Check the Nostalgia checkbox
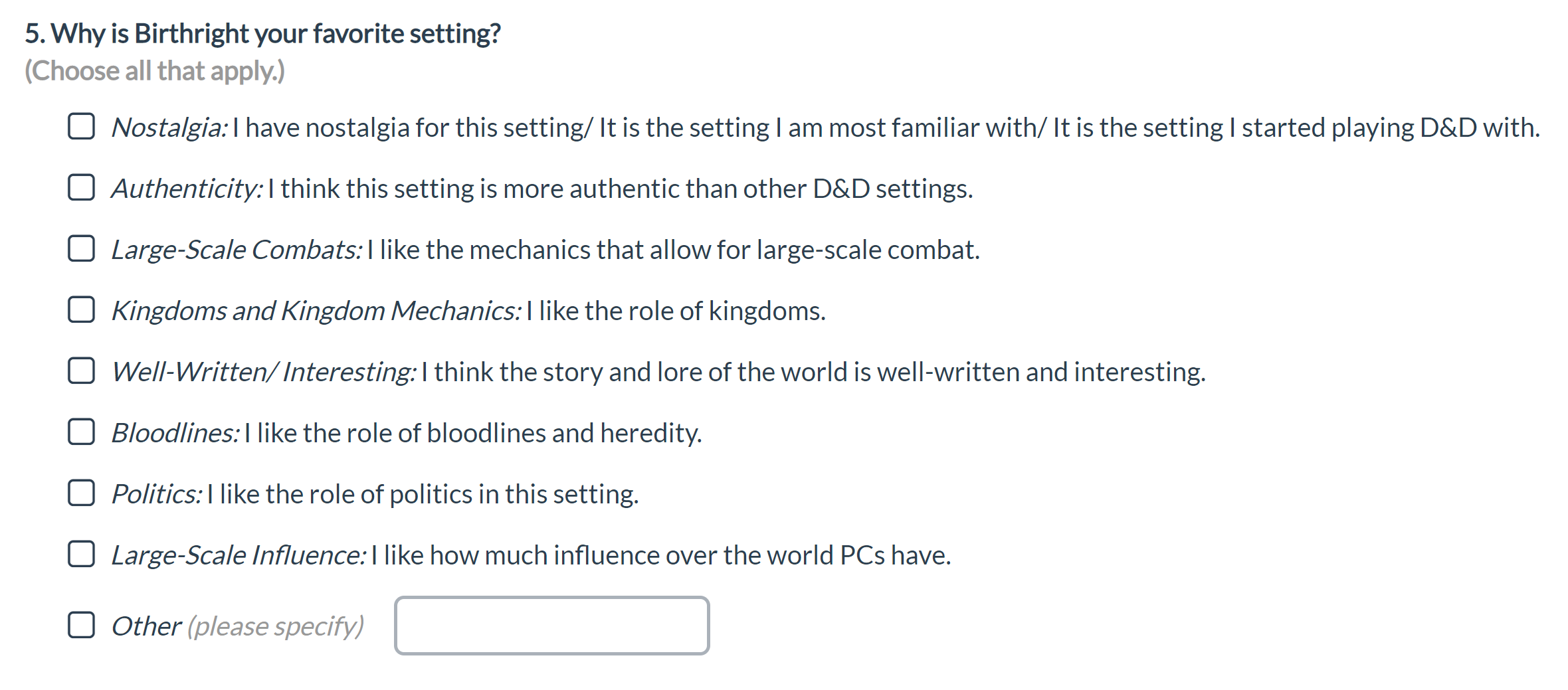The width and height of the screenshot is (1568, 690). pyautogui.click(x=81, y=126)
